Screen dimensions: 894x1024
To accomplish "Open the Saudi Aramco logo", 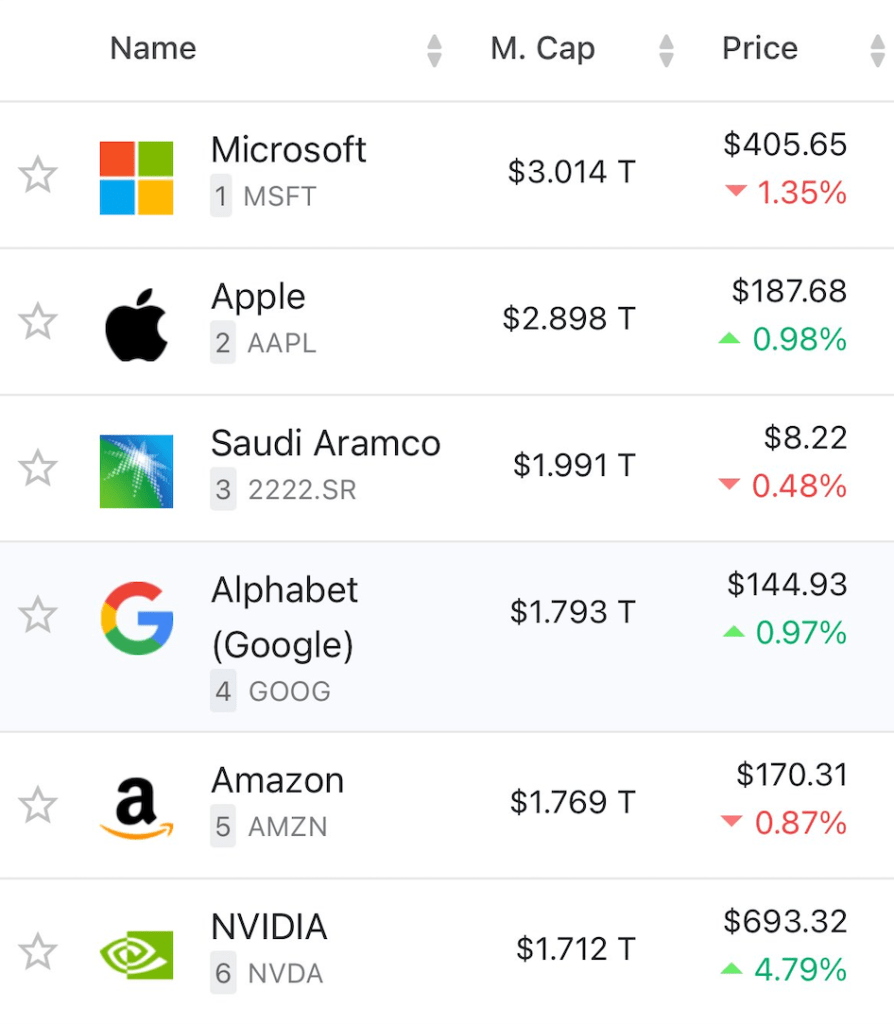I will 136,471.
